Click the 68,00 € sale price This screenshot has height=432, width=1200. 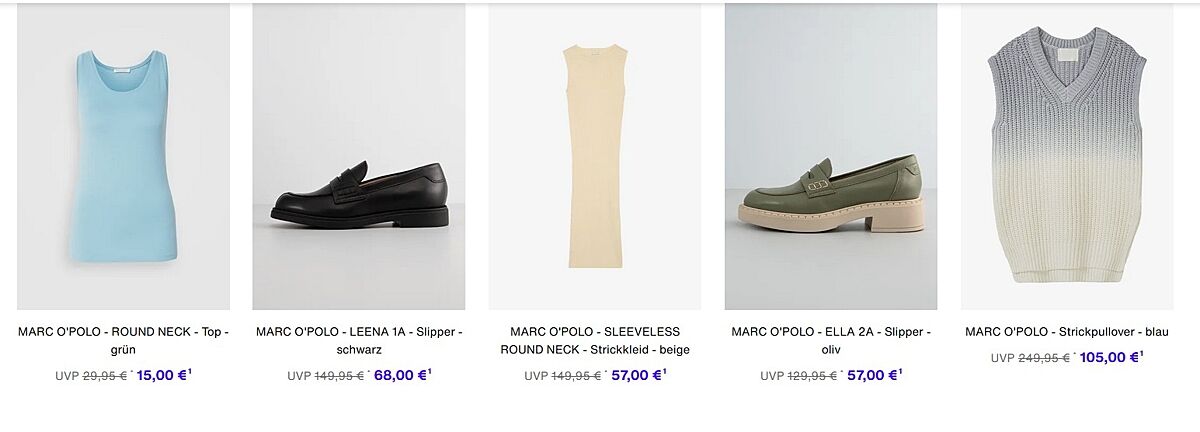(398, 375)
